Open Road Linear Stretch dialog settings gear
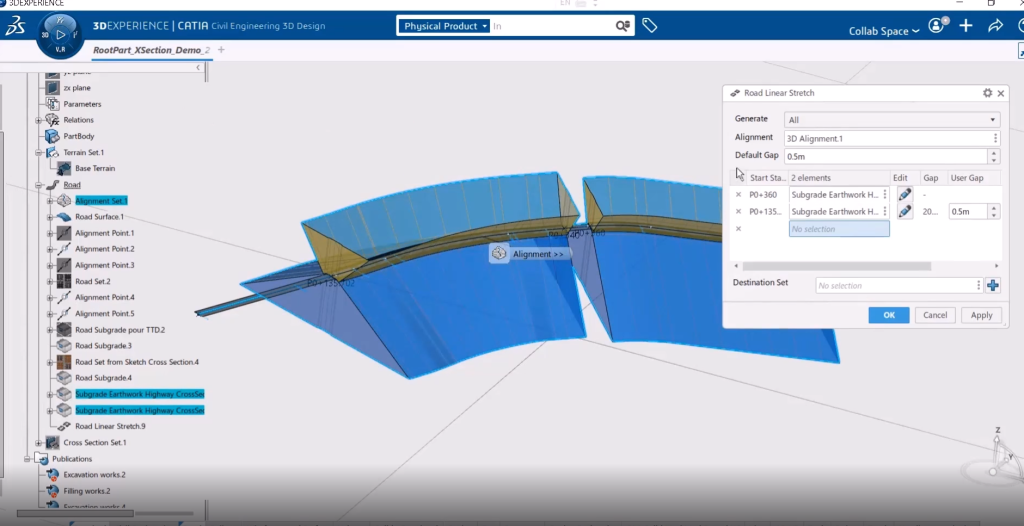Viewport: 1024px width, 526px height. click(x=987, y=93)
